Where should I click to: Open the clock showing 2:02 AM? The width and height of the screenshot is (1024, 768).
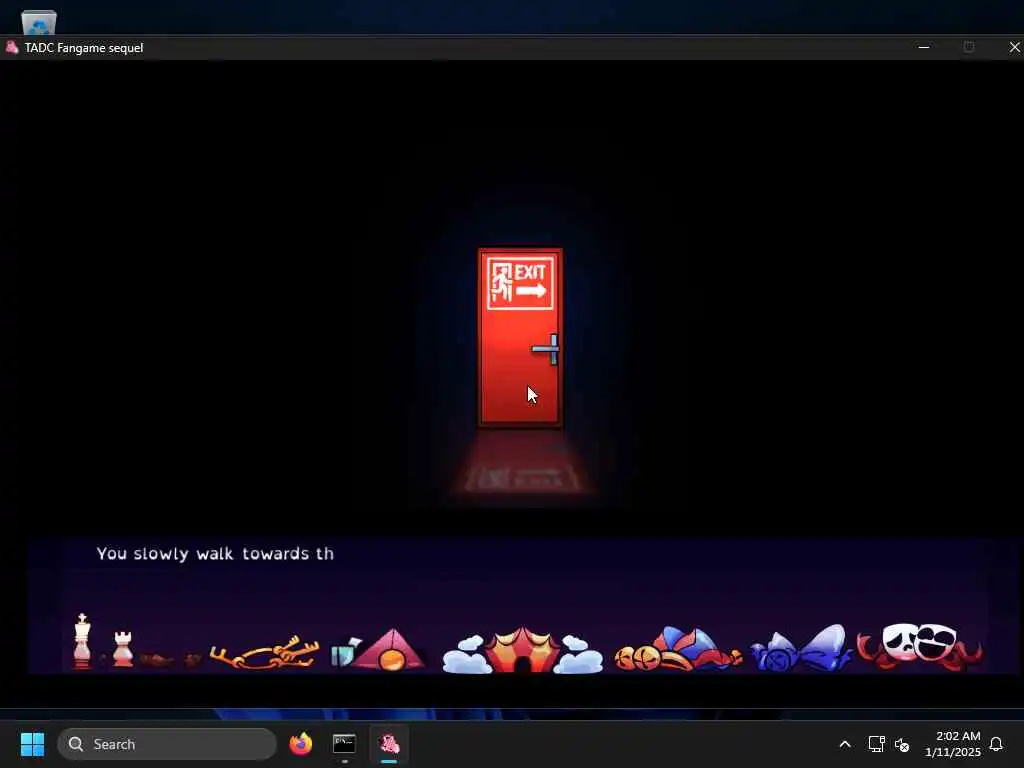point(953,744)
